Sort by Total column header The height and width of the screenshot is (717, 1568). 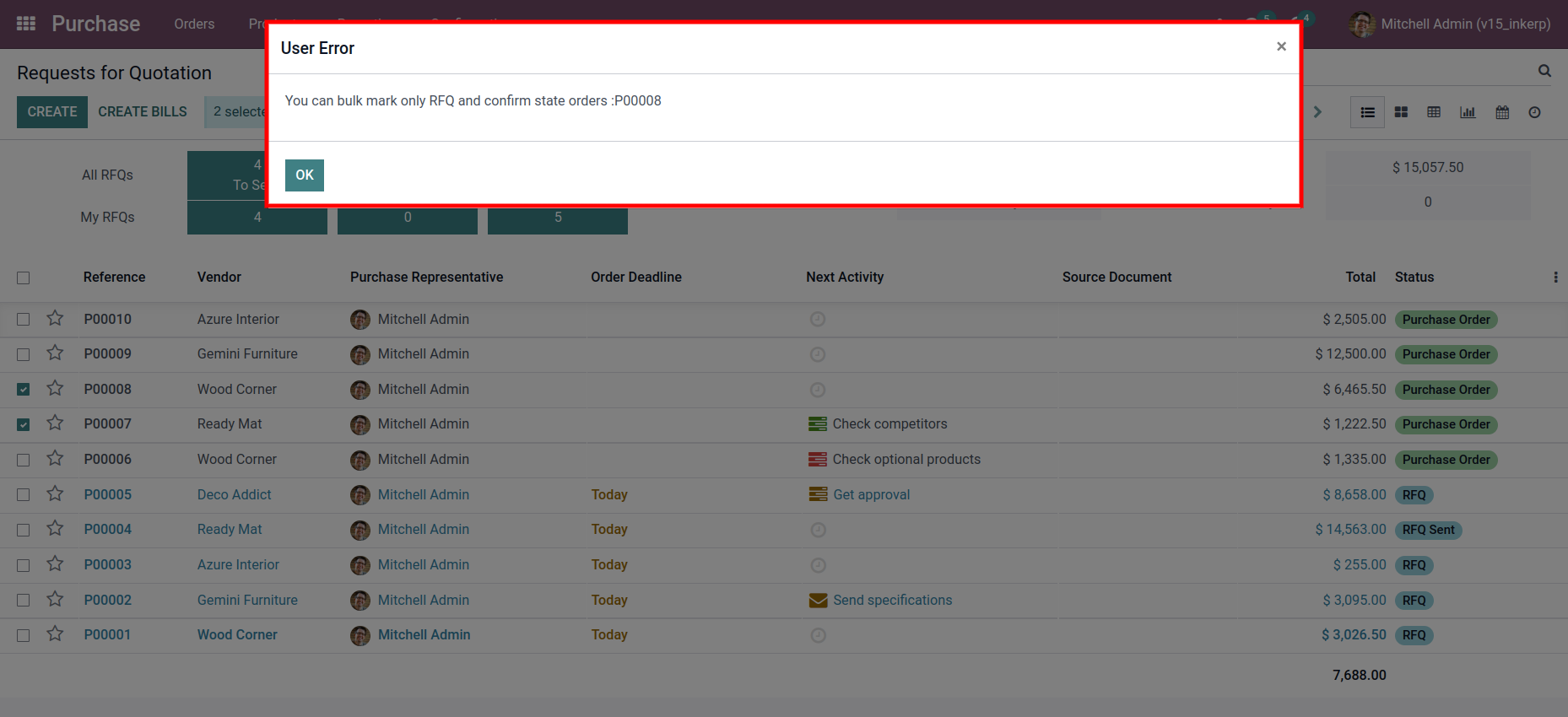(1360, 277)
